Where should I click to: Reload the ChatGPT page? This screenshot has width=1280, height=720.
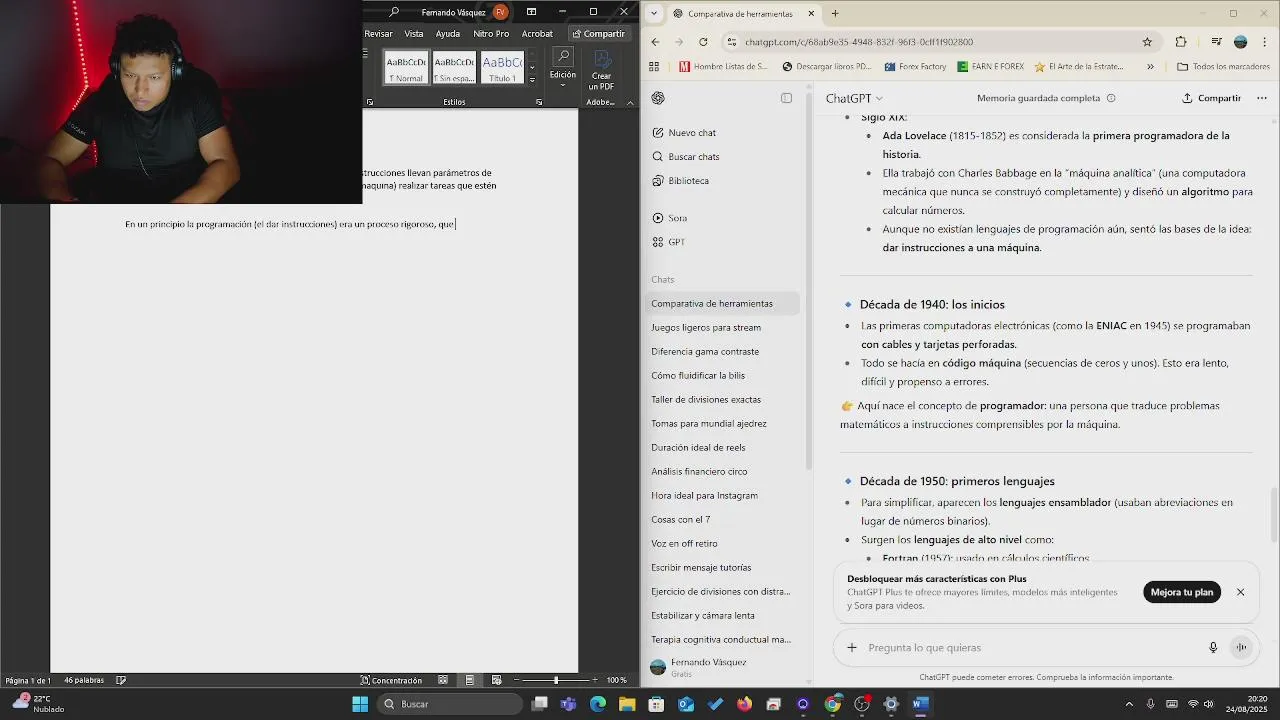[x=703, y=42]
